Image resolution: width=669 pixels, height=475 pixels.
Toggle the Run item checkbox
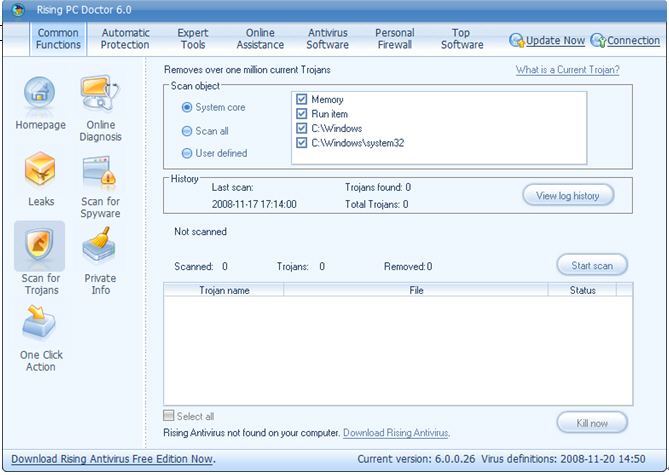click(x=301, y=114)
